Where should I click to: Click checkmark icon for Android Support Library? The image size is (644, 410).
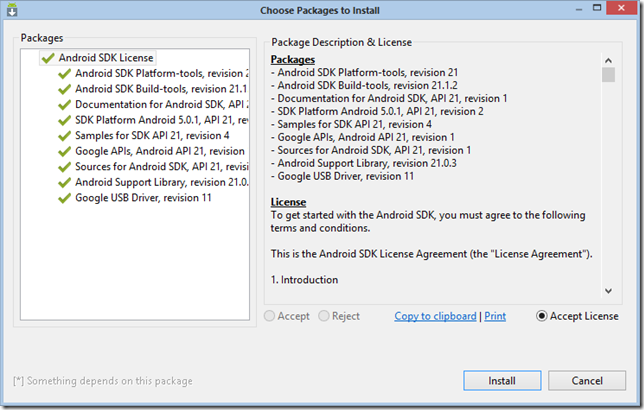pyautogui.click(x=64, y=183)
